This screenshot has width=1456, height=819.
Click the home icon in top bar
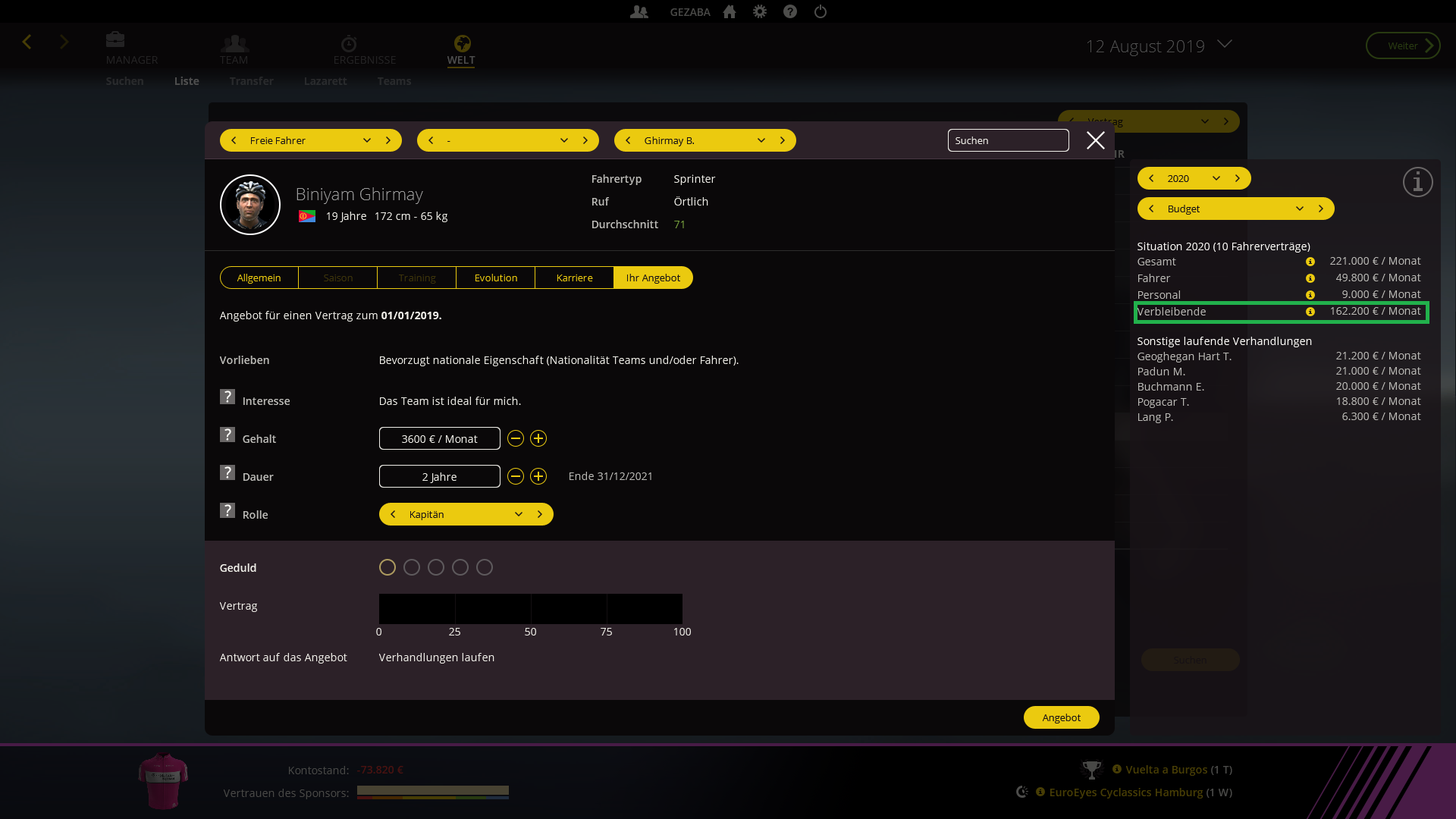tap(730, 11)
